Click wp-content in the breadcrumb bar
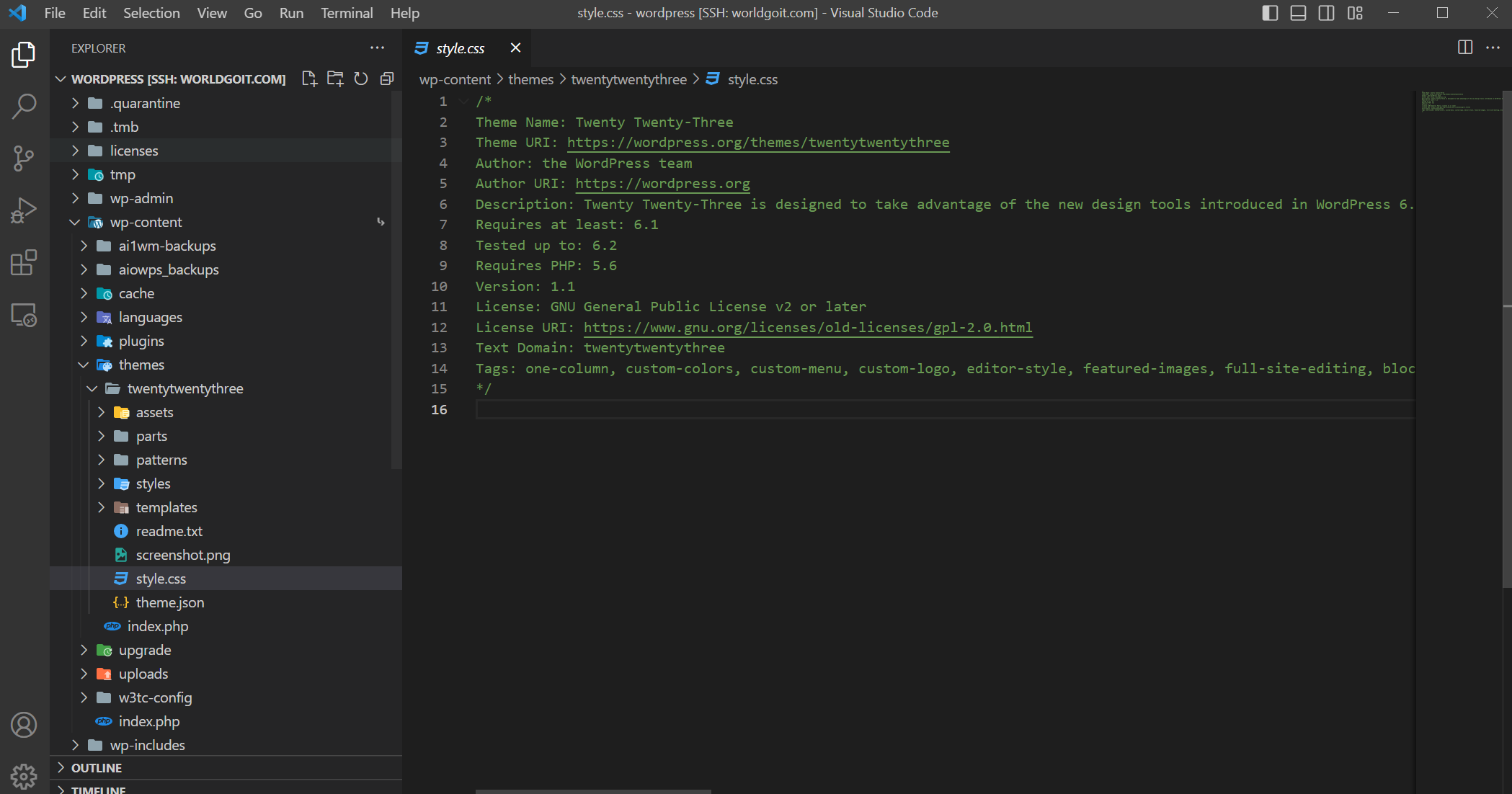1512x794 pixels. [455, 79]
